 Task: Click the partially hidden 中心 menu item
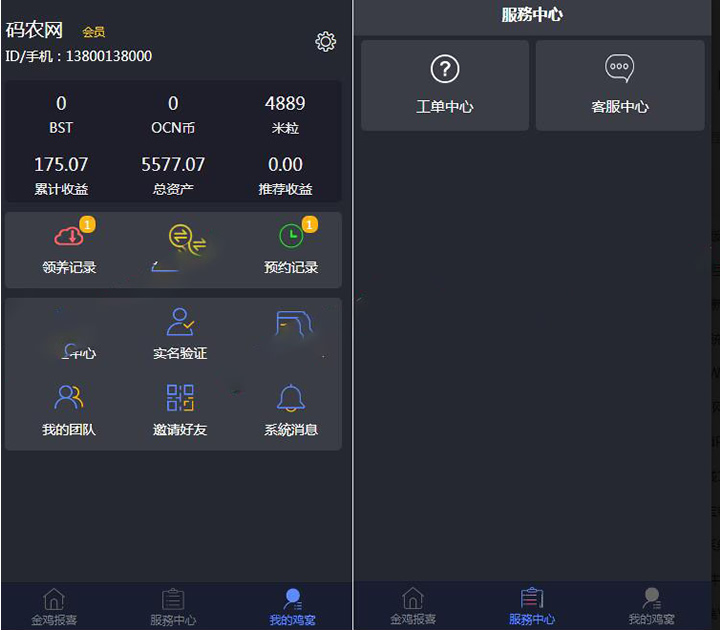point(79,352)
